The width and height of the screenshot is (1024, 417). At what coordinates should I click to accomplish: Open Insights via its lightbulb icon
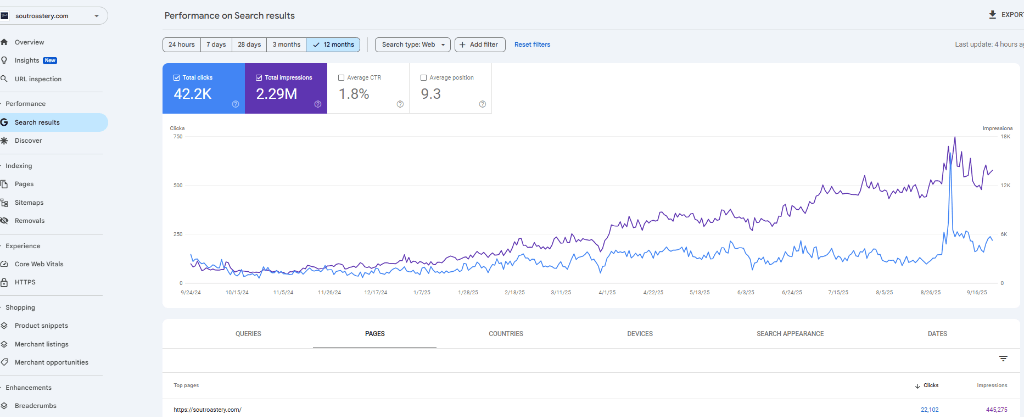pos(5,60)
